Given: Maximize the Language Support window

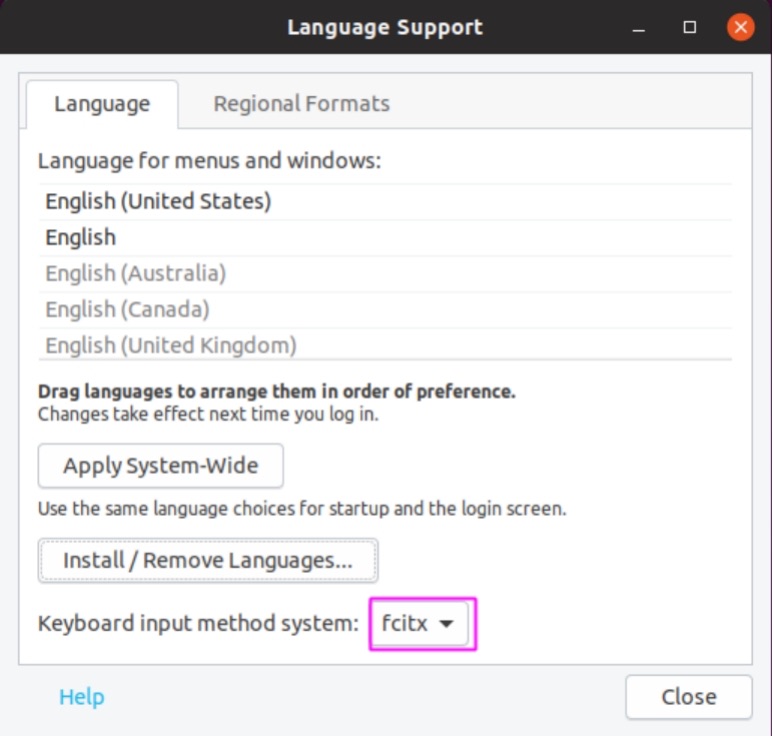Looking at the screenshot, I should (690, 27).
